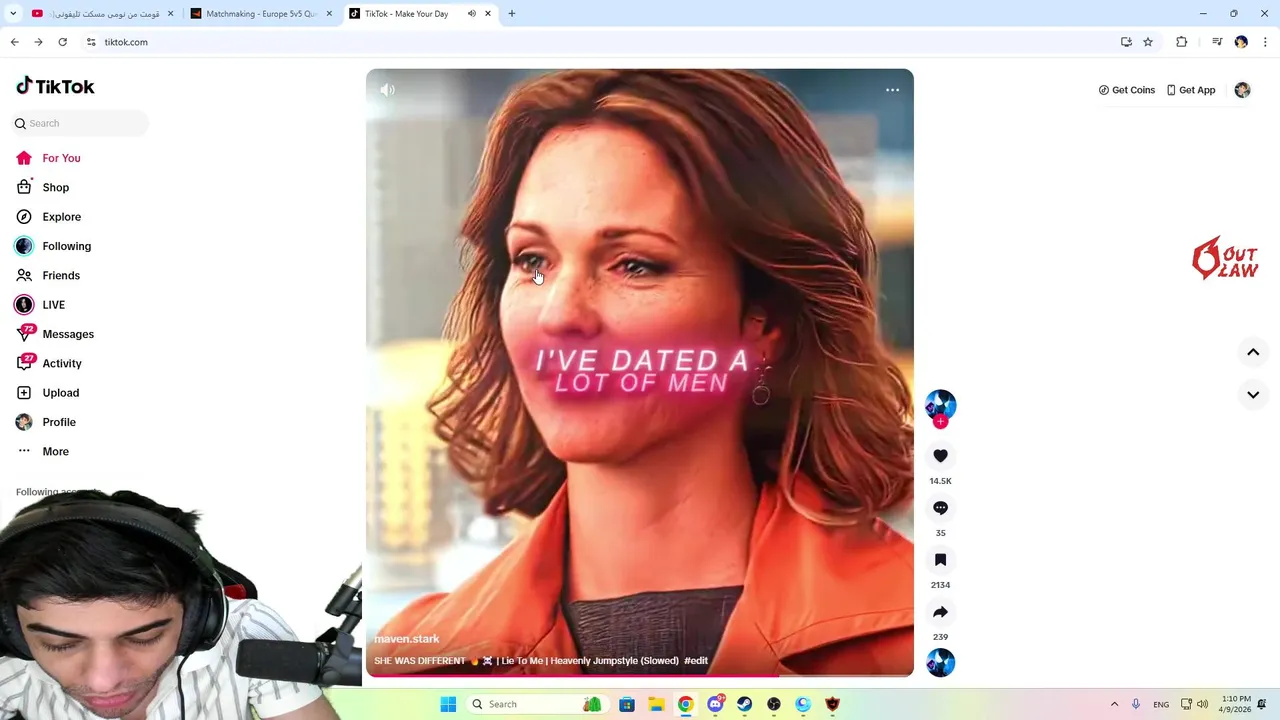Go to the previous video with up chevron

coord(1253,352)
